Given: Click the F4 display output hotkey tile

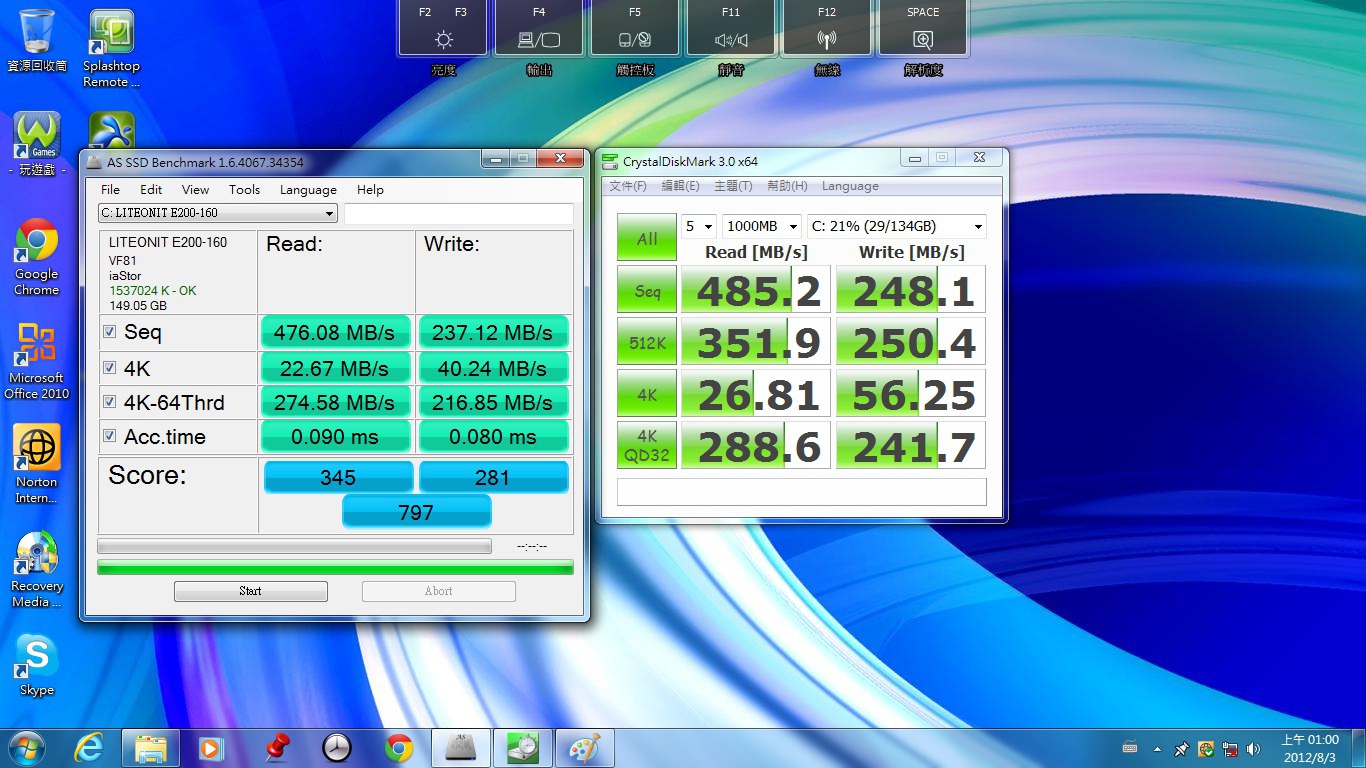Looking at the screenshot, I should point(539,28).
